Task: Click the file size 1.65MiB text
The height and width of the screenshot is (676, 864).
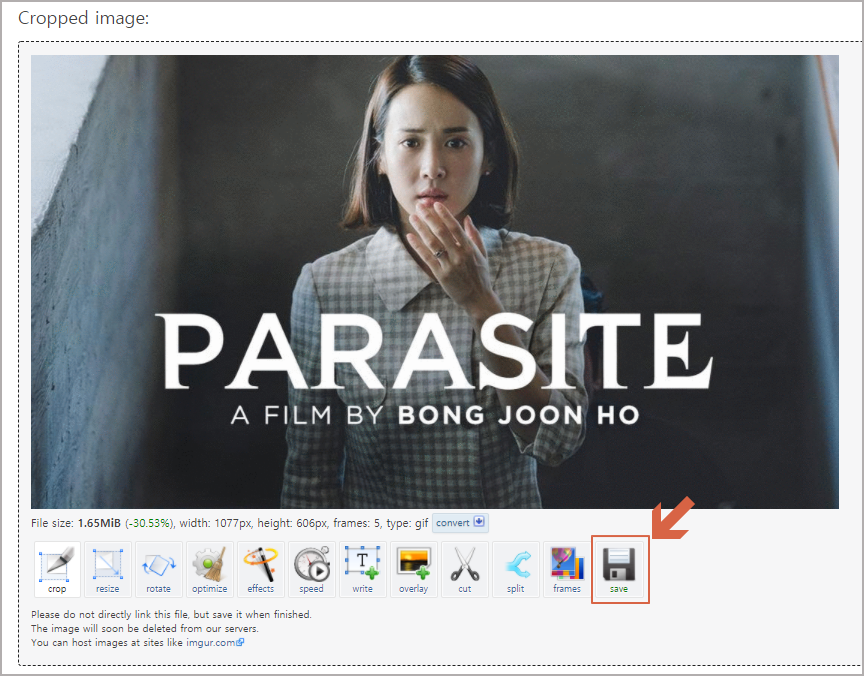Action: pyautogui.click(x=99, y=523)
